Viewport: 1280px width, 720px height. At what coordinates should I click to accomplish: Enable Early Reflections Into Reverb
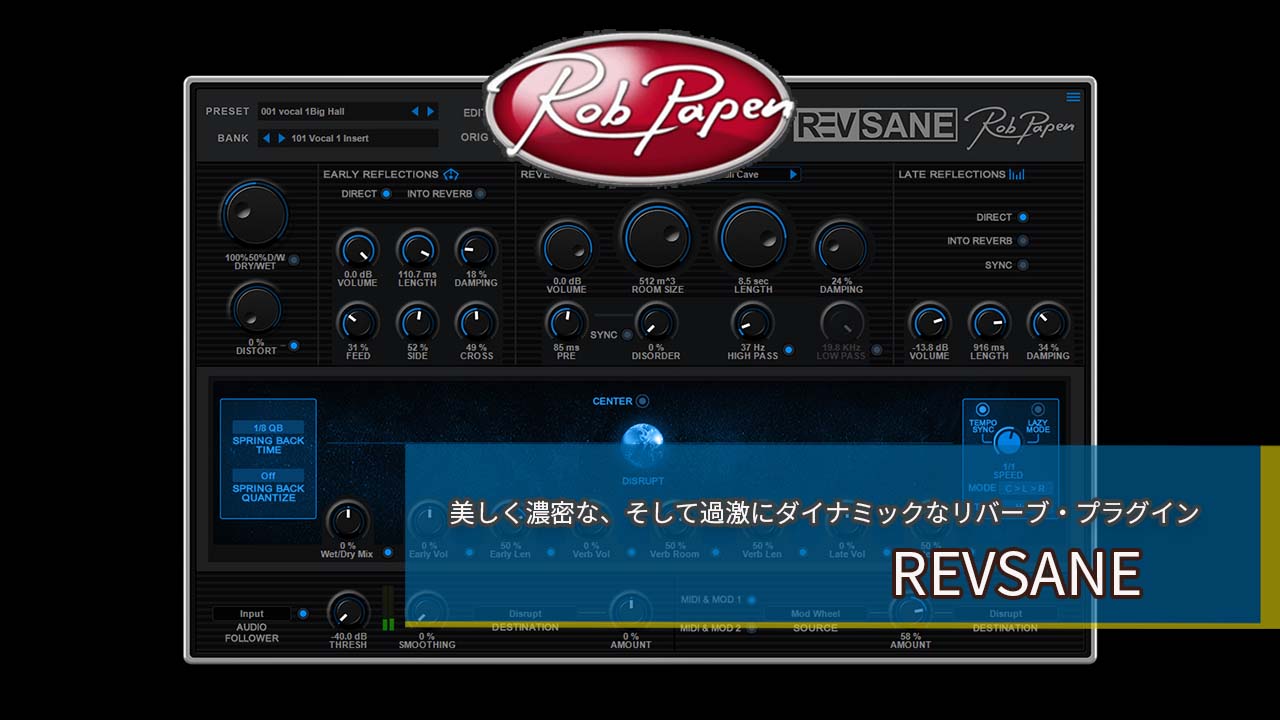click(481, 194)
